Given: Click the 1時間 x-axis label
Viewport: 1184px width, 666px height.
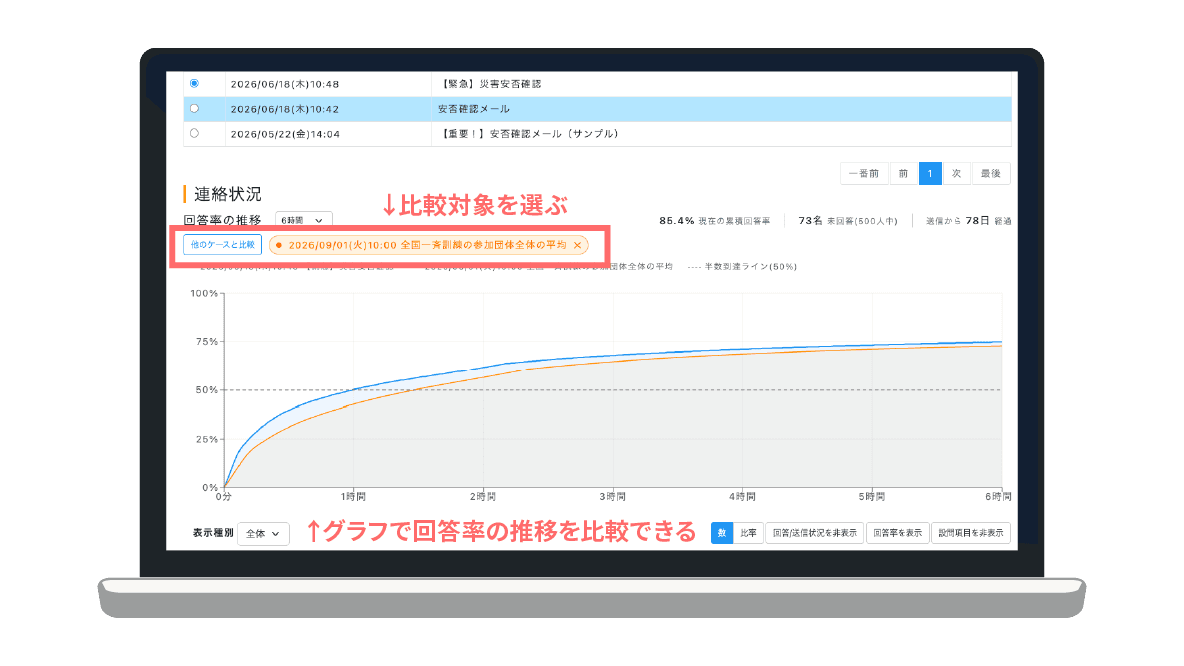Looking at the screenshot, I should click(x=353, y=497).
